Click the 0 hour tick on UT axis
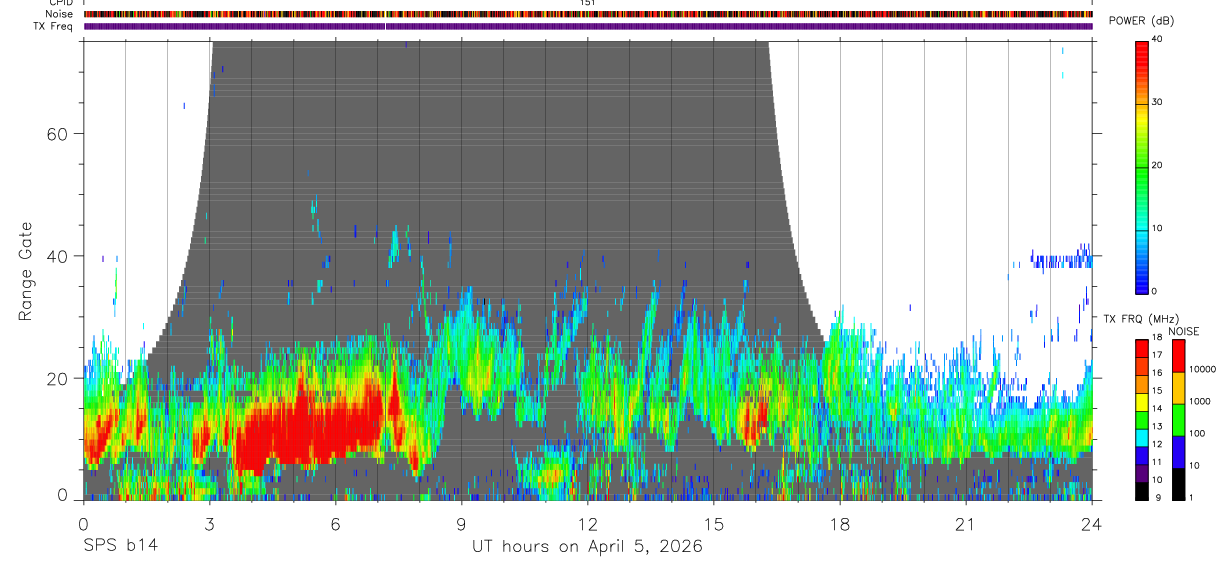Image resolution: width=1228 pixels, height=567 pixels. [83, 524]
